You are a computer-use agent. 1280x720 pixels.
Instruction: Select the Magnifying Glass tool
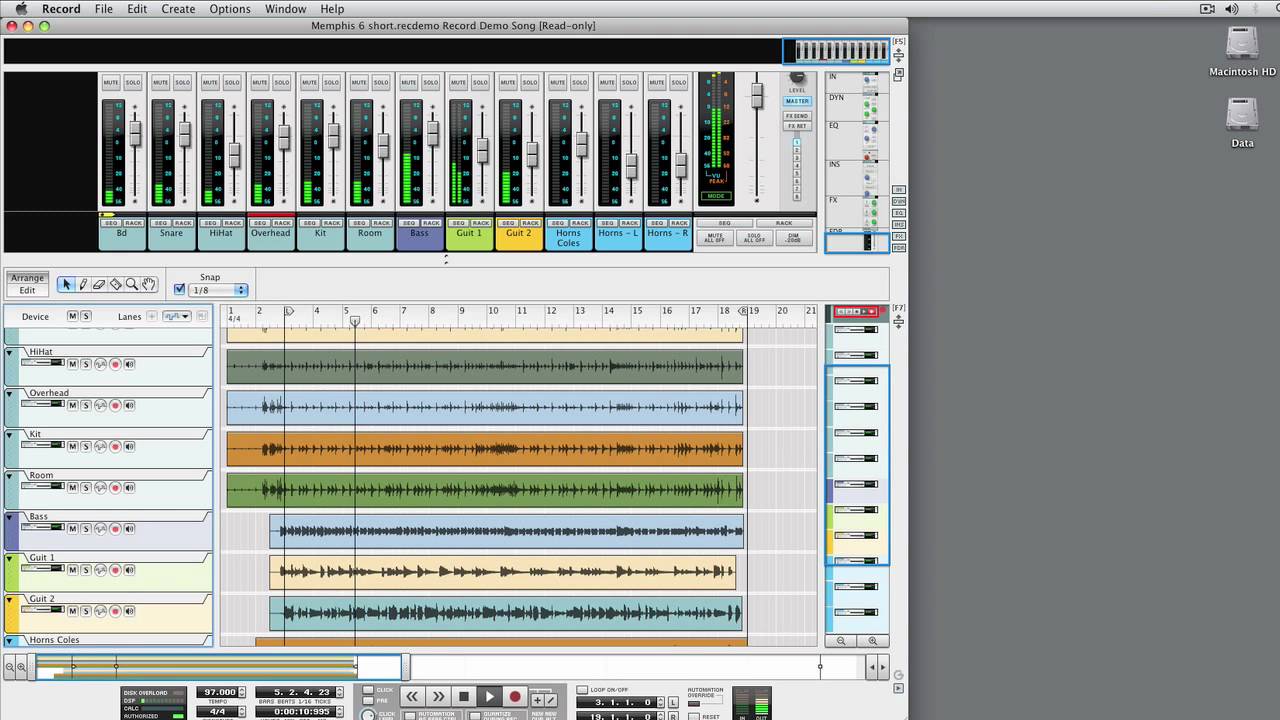[x=132, y=285]
